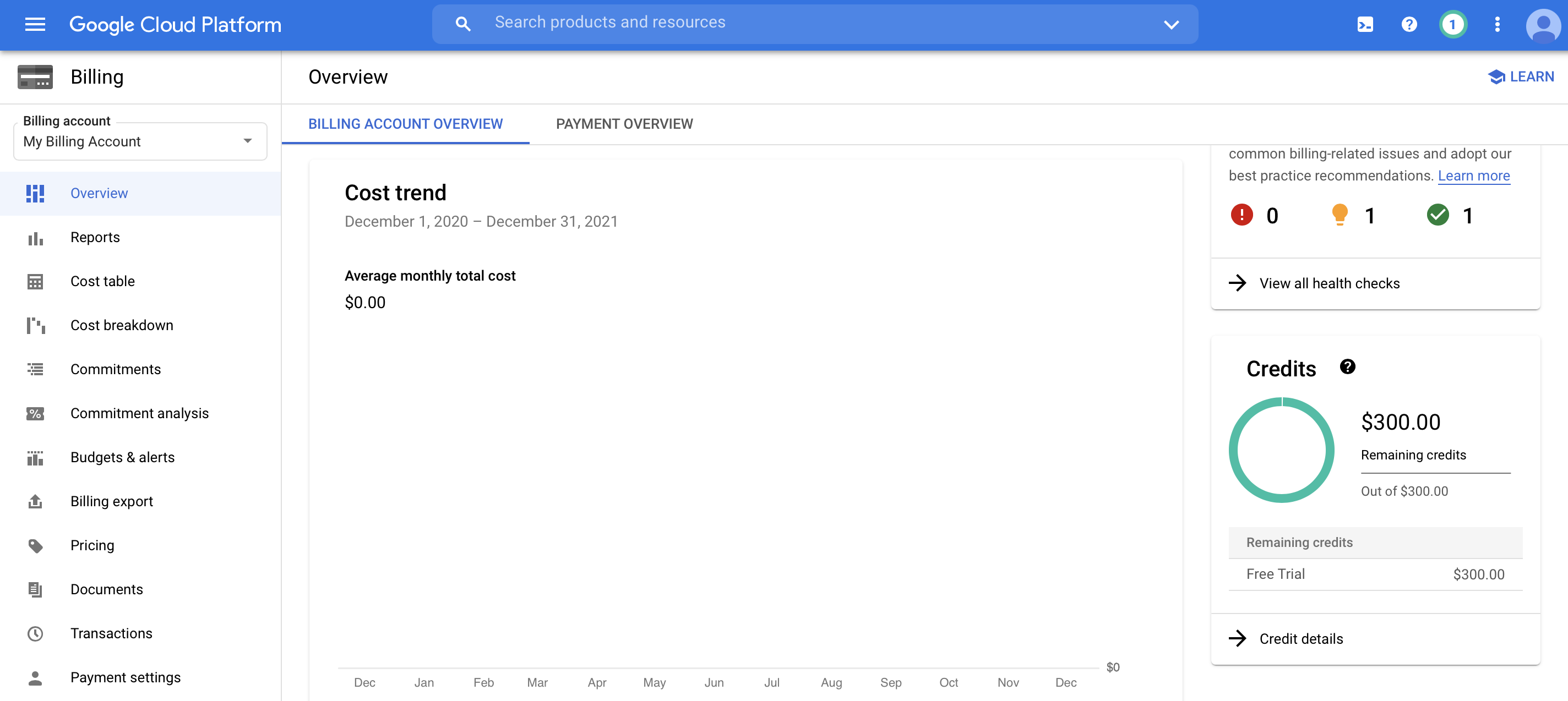1568x701 pixels.
Task: Click the Commitment analysis percent icon
Action: 35,414
